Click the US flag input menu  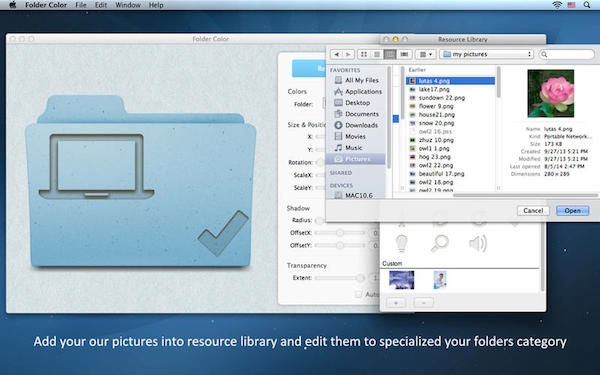(571, 5)
